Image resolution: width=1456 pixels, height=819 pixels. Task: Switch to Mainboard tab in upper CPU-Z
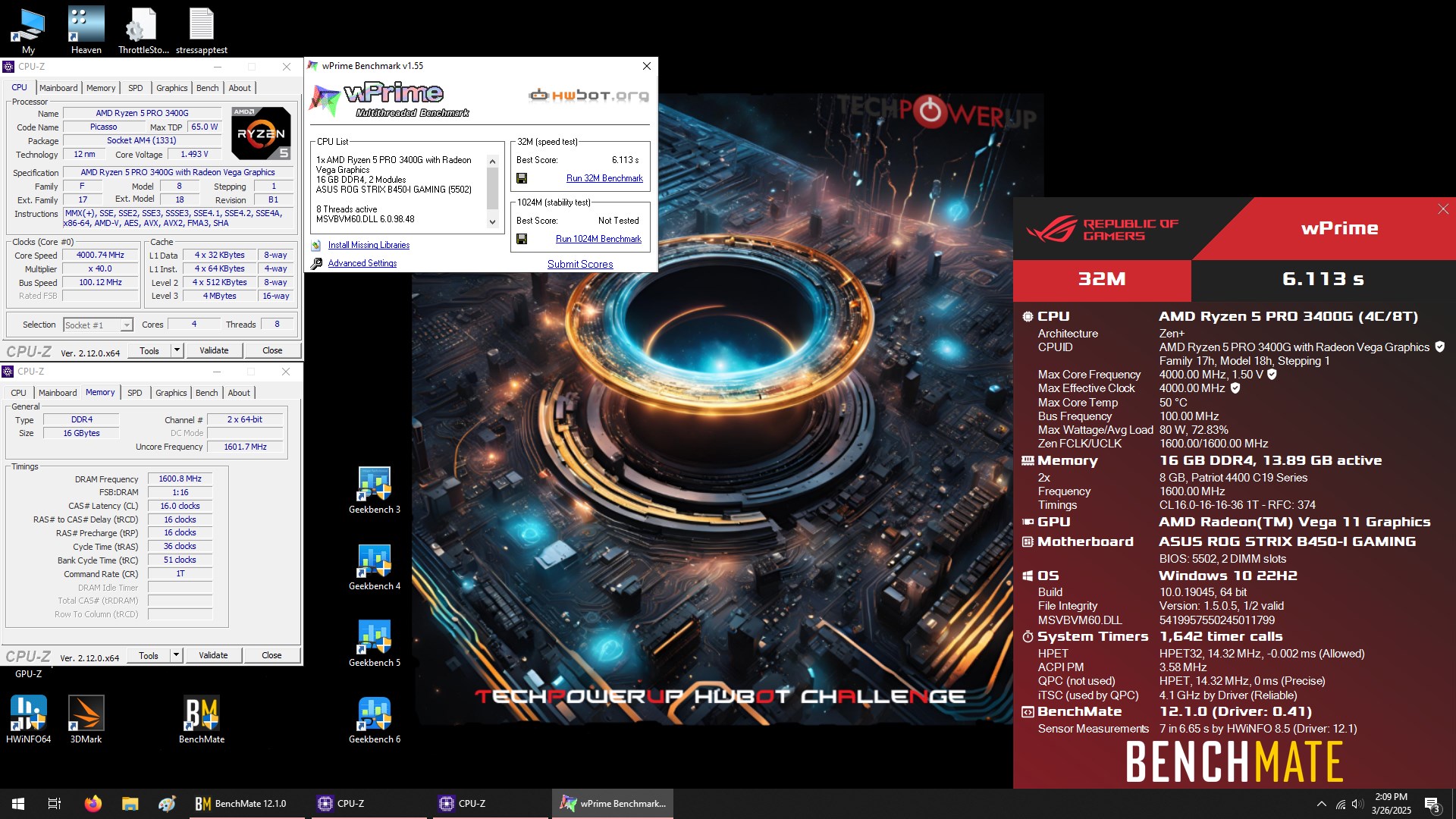click(58, 88)
